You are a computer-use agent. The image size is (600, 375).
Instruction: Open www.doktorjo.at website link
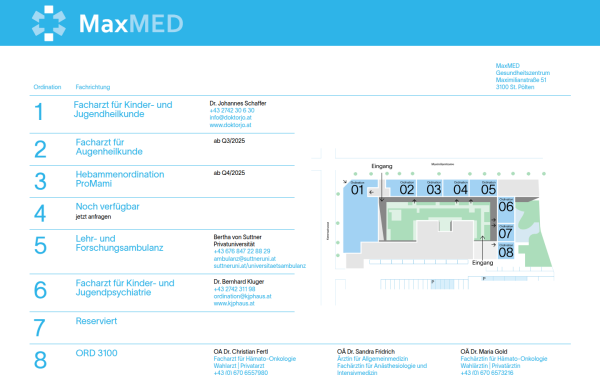(x=230, y=125)
